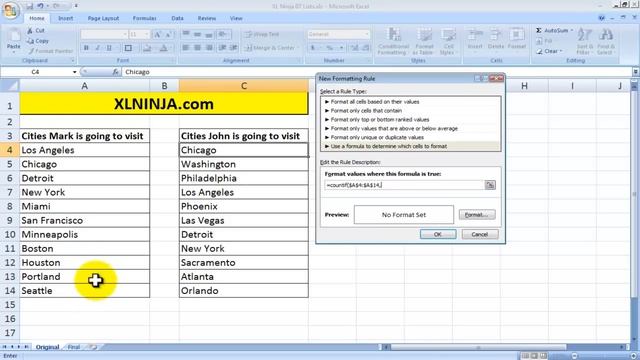This screenshot has width=640, height=360.
Task: Click the Font Color letter A icon
Action: [x=163, y=48]
